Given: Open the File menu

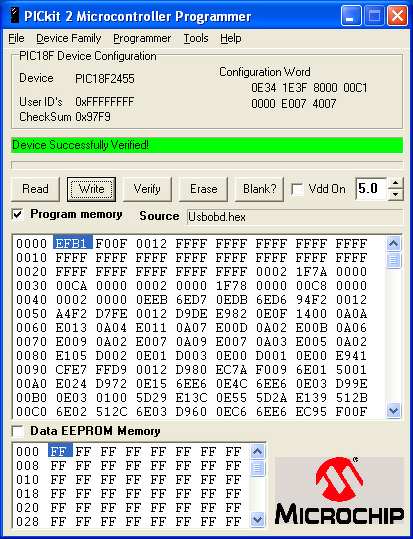Looking at the screenshot, I should tap(16, 38).
